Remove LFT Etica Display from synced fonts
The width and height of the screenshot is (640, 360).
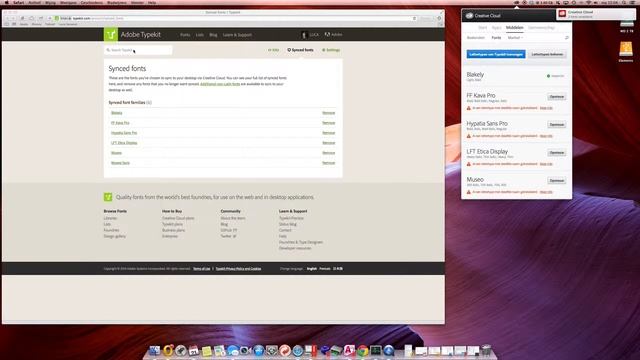[329, 143]
